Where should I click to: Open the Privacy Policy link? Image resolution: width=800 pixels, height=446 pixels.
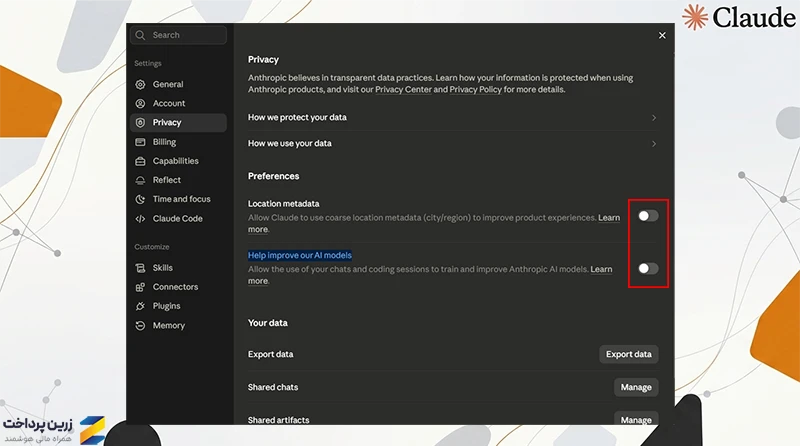pos(476,90)
